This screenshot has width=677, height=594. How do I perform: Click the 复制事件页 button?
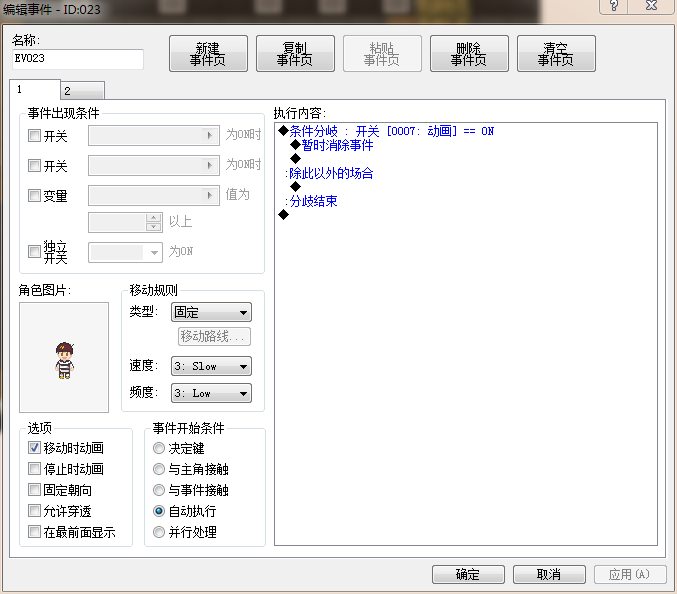click(x=295, y=54)
